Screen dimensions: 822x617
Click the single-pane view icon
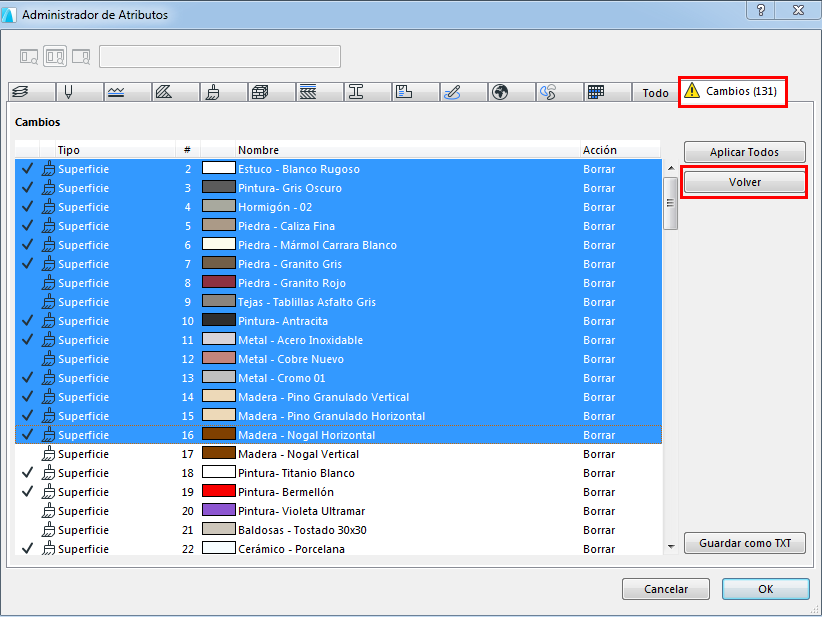click(x=29, y=56)
